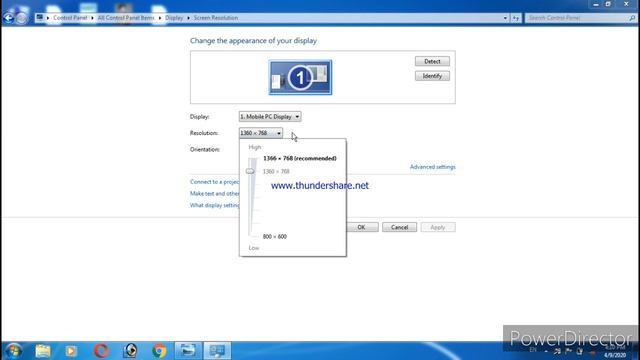
Task: Go to All Control Panel Items breadcrumb
Action: tap(126, 18)
